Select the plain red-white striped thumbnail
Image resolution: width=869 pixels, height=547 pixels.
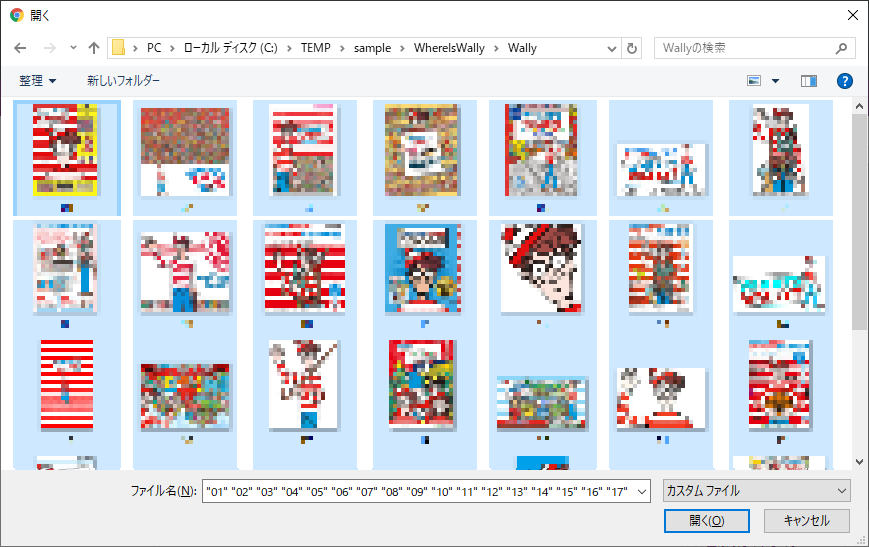click(67, 385)
